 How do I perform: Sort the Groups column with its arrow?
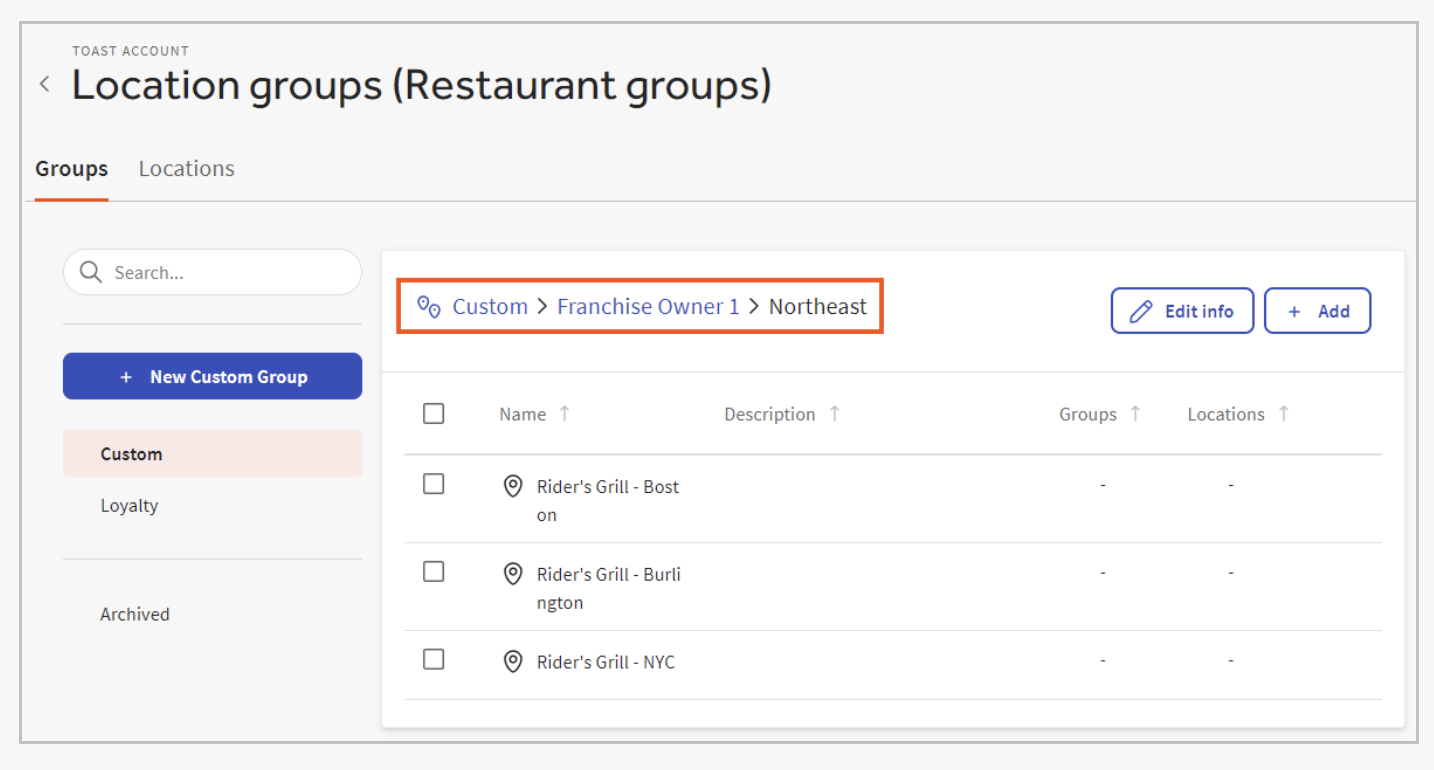pos(1135,414)
